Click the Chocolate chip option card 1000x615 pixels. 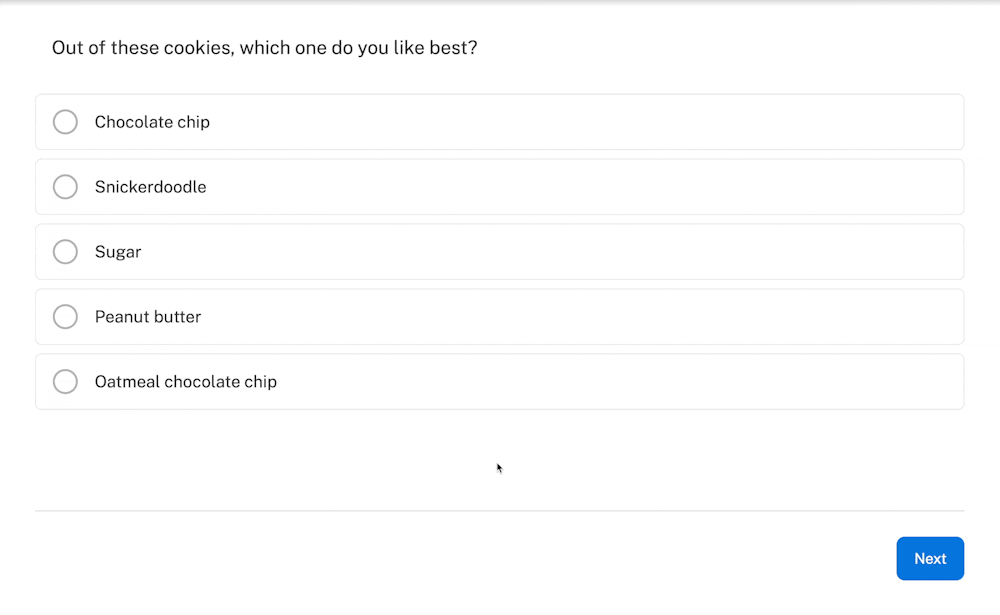click(600, 122)
